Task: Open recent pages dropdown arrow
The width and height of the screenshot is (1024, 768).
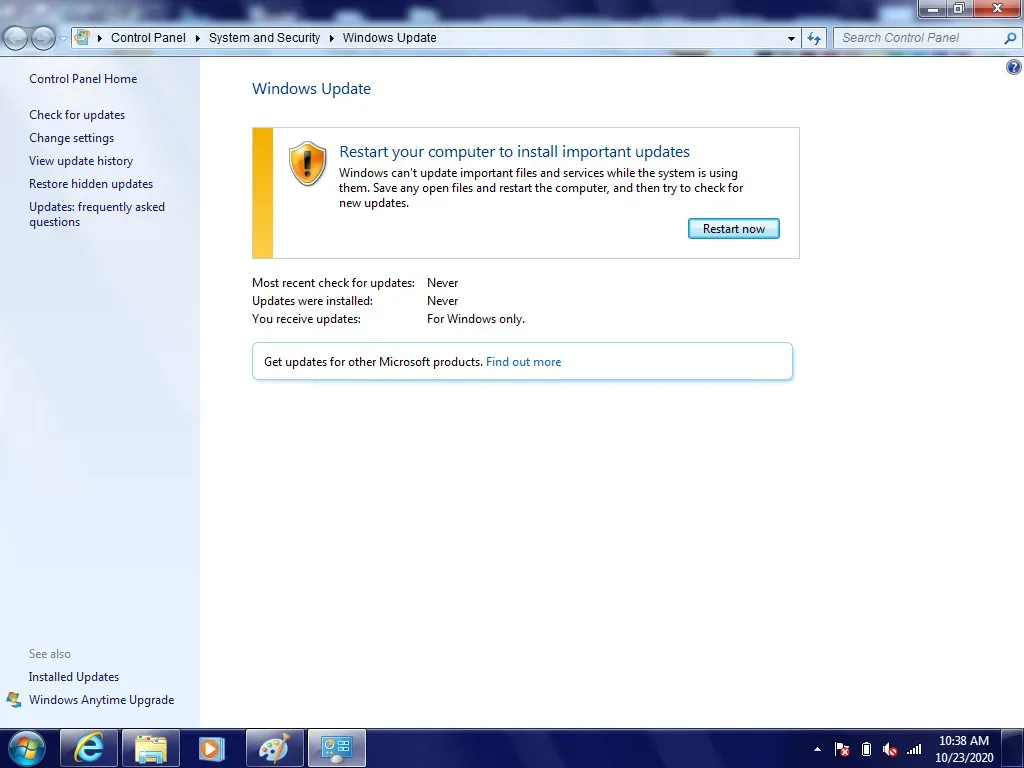Action: coord(63,39)
